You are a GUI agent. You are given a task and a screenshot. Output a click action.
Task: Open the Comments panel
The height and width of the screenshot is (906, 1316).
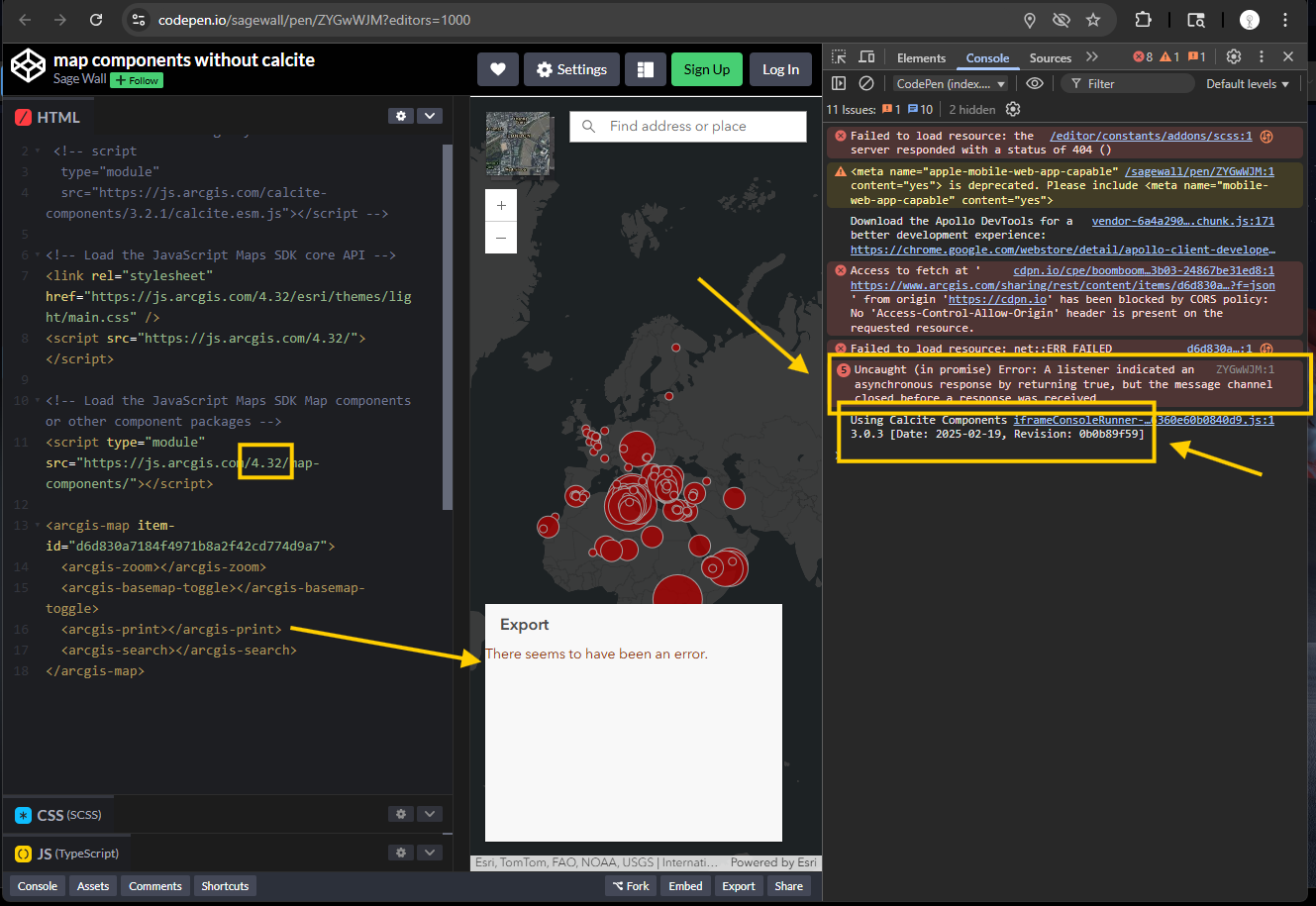(x=155, y=886)
